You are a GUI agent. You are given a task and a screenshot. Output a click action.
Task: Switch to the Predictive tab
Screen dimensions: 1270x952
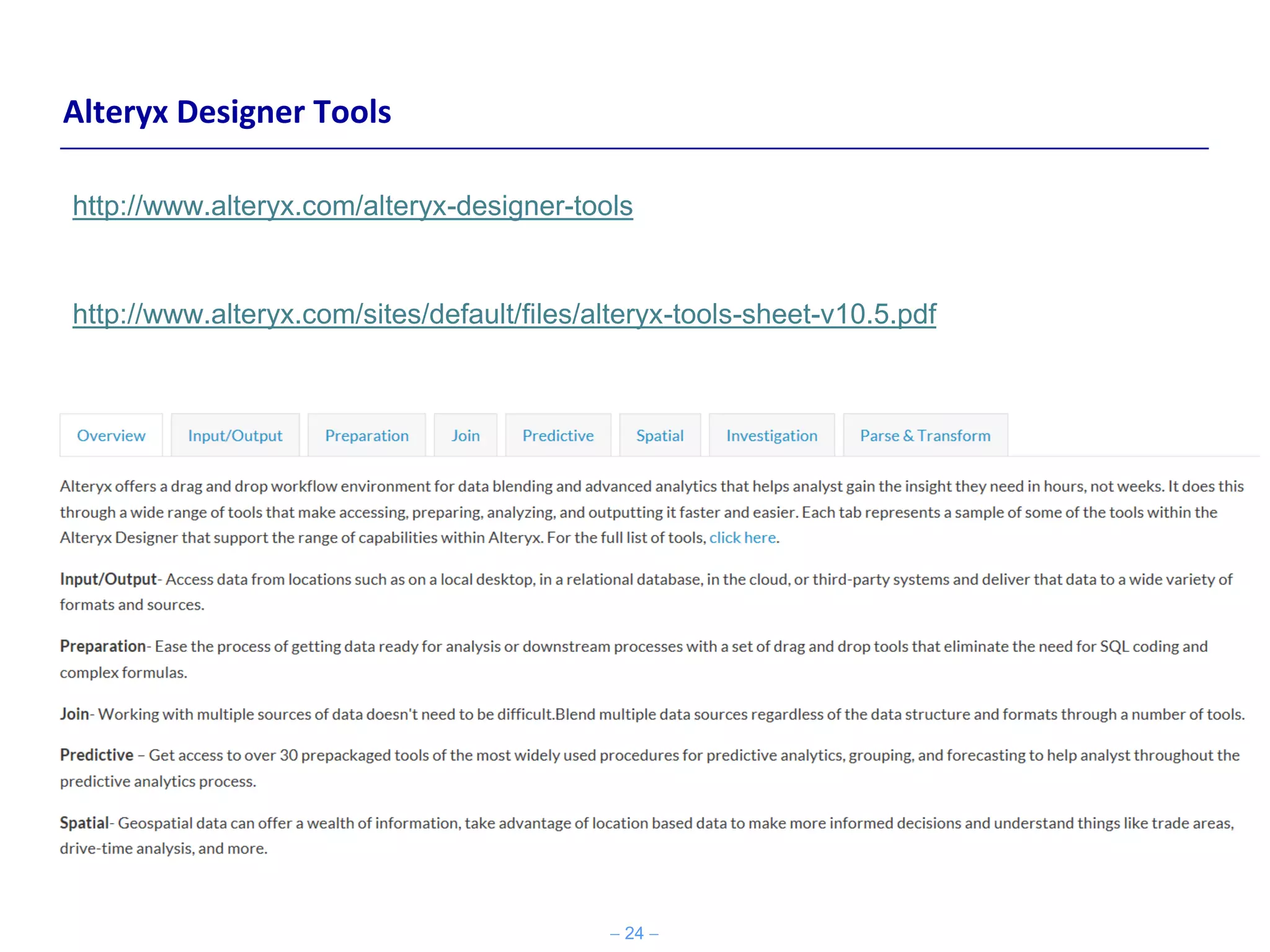point(558,436)
